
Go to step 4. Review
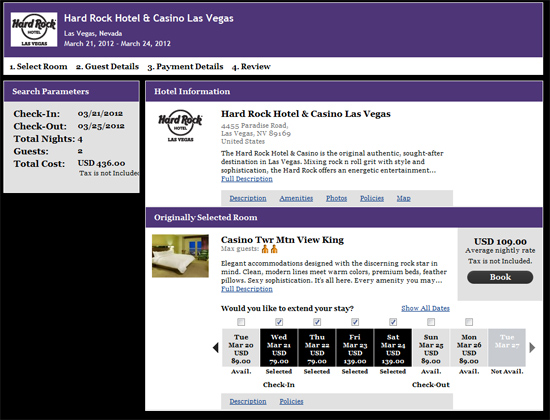[x=251, y=67]
